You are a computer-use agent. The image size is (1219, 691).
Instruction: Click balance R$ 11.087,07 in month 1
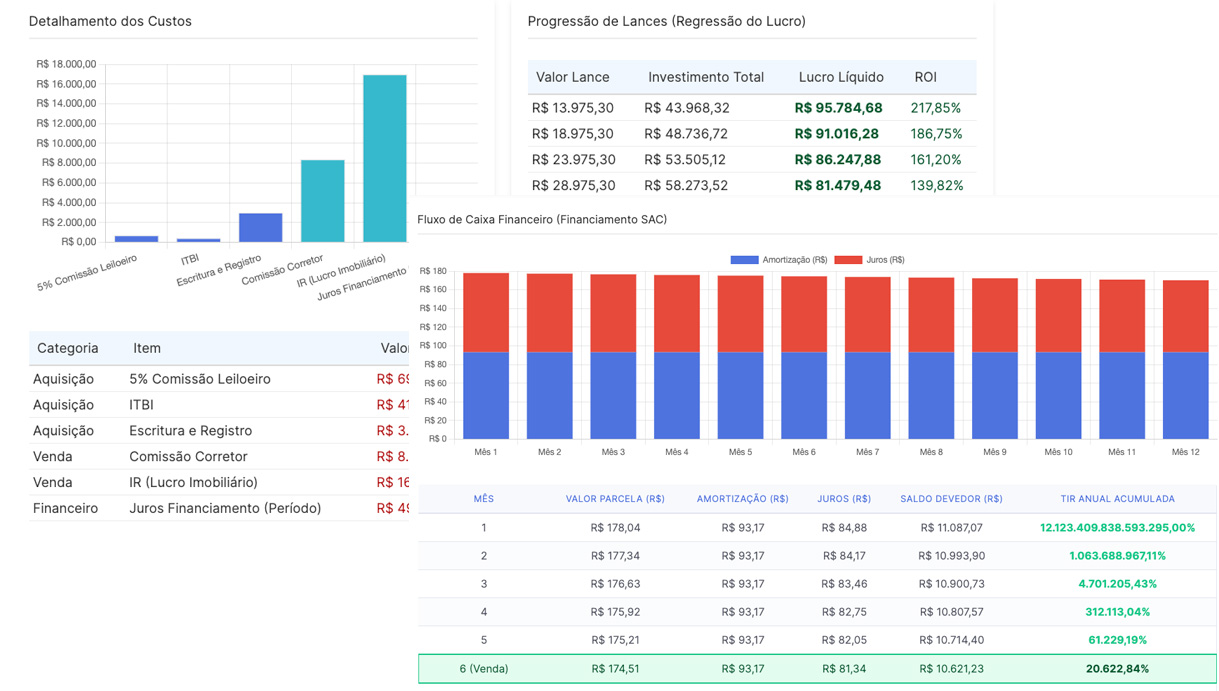tap(951, 528)
